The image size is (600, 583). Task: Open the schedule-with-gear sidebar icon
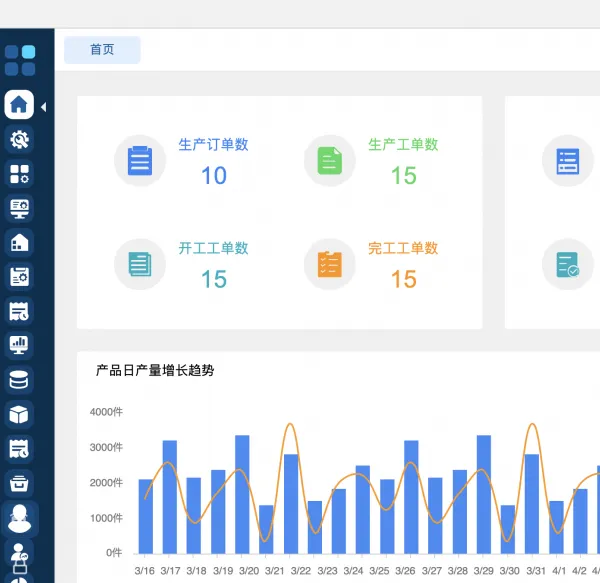click(x=19, y=277)
